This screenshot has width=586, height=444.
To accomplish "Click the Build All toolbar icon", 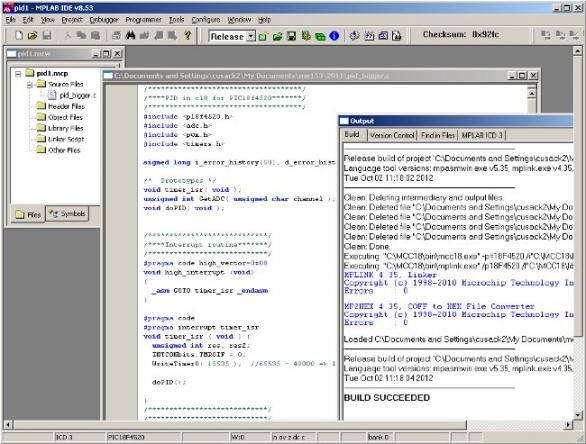I will pos(369,36).
